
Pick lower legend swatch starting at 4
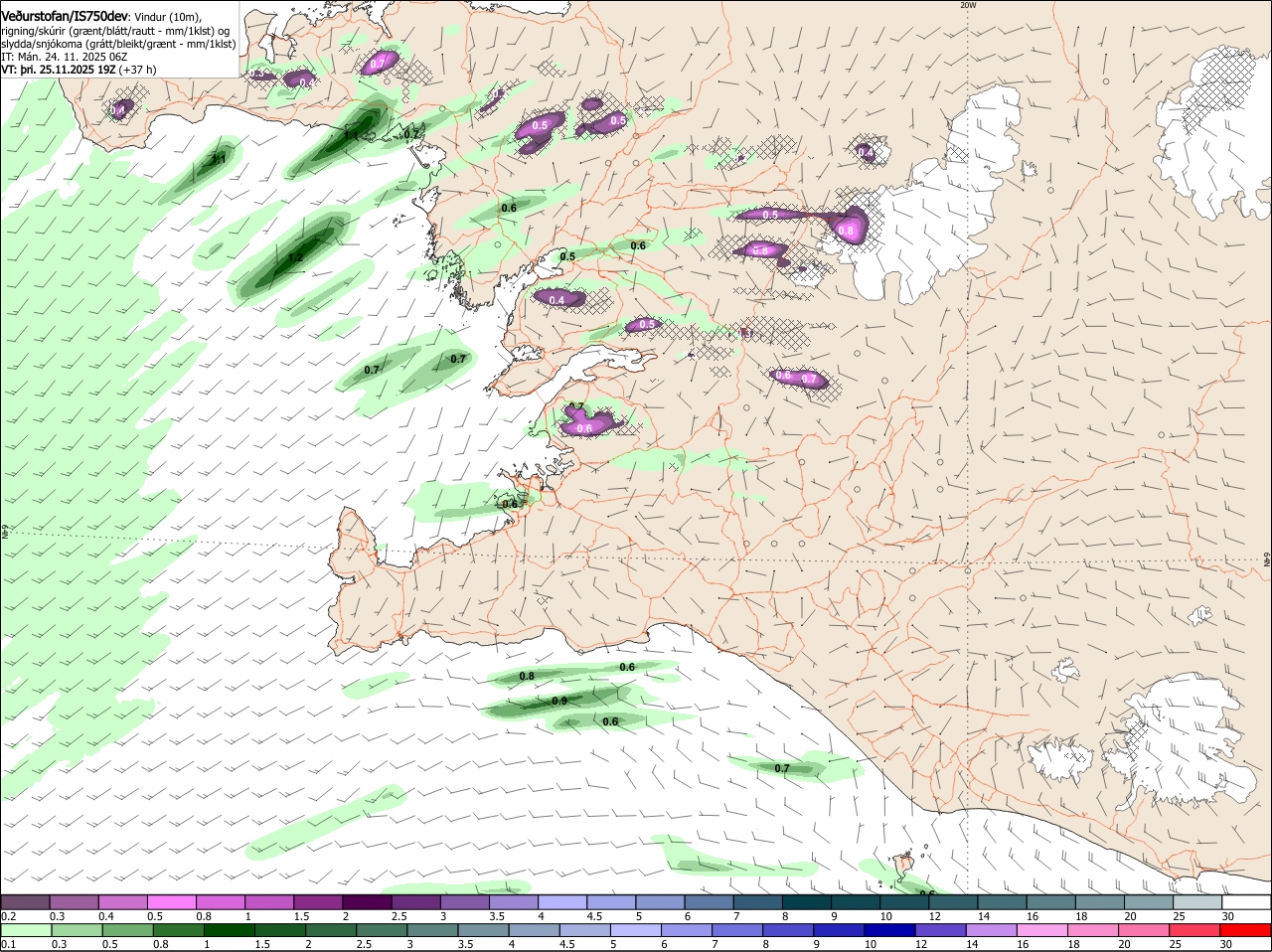[x=534, y=930]
